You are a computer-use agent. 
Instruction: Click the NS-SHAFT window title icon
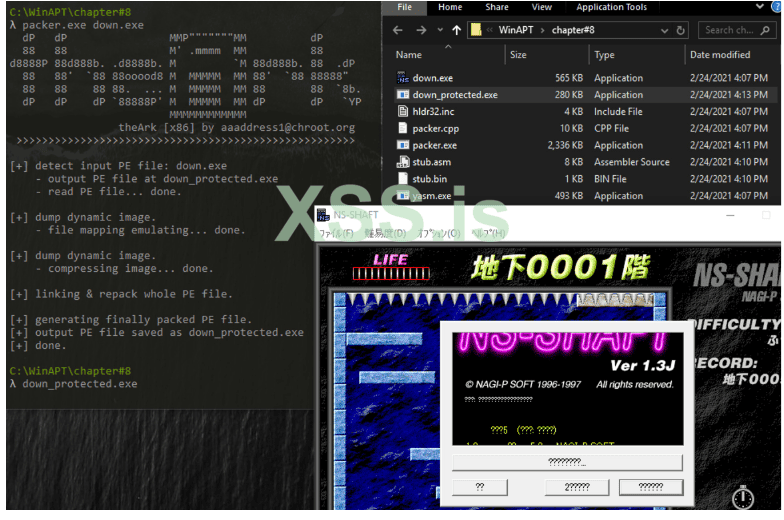tap(323, 215)
